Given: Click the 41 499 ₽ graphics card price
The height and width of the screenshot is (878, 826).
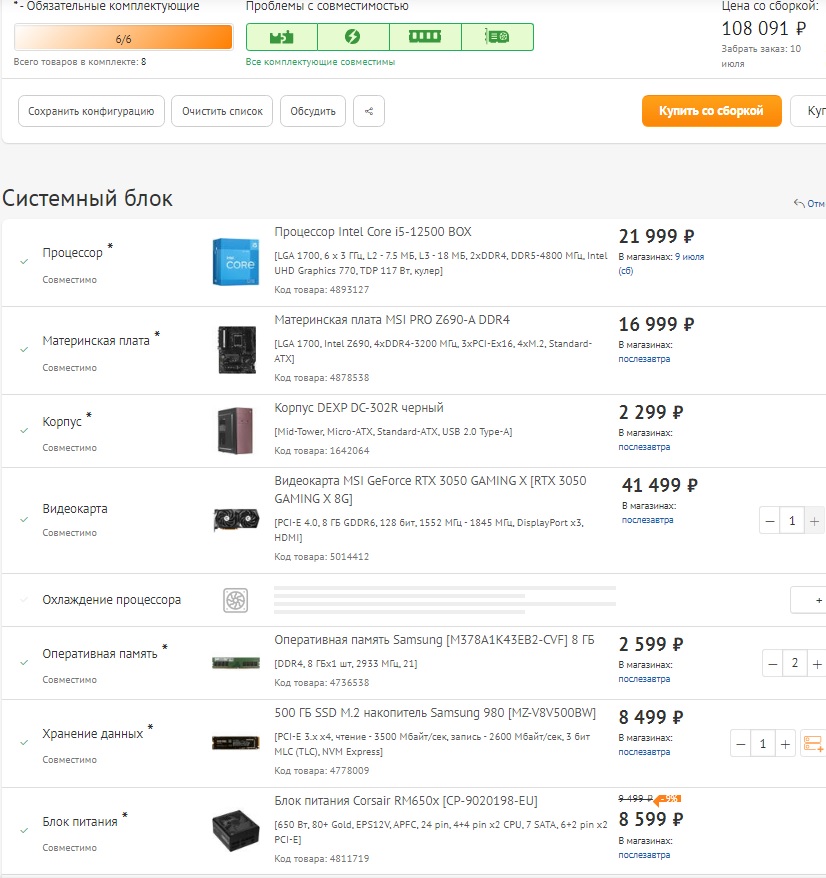Looking at the screenshot, I should tap(660, 485).
